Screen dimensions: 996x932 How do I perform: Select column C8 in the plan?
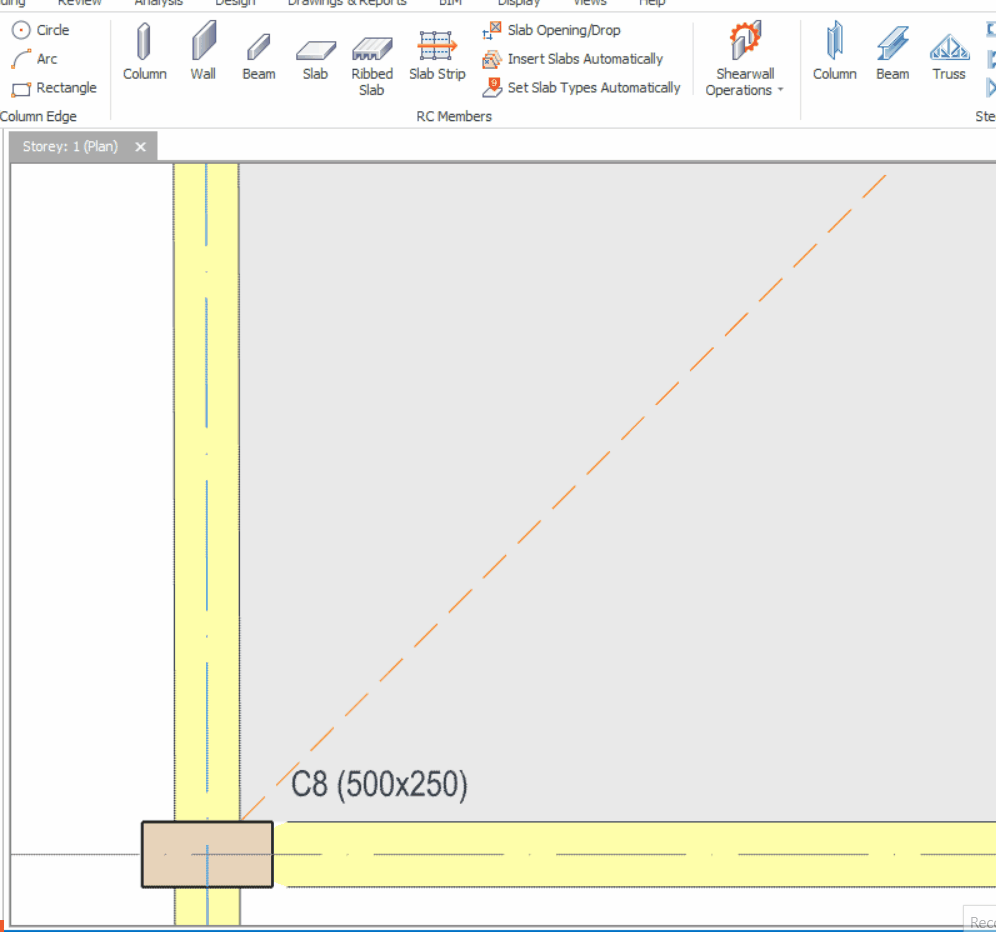[207, 854]
